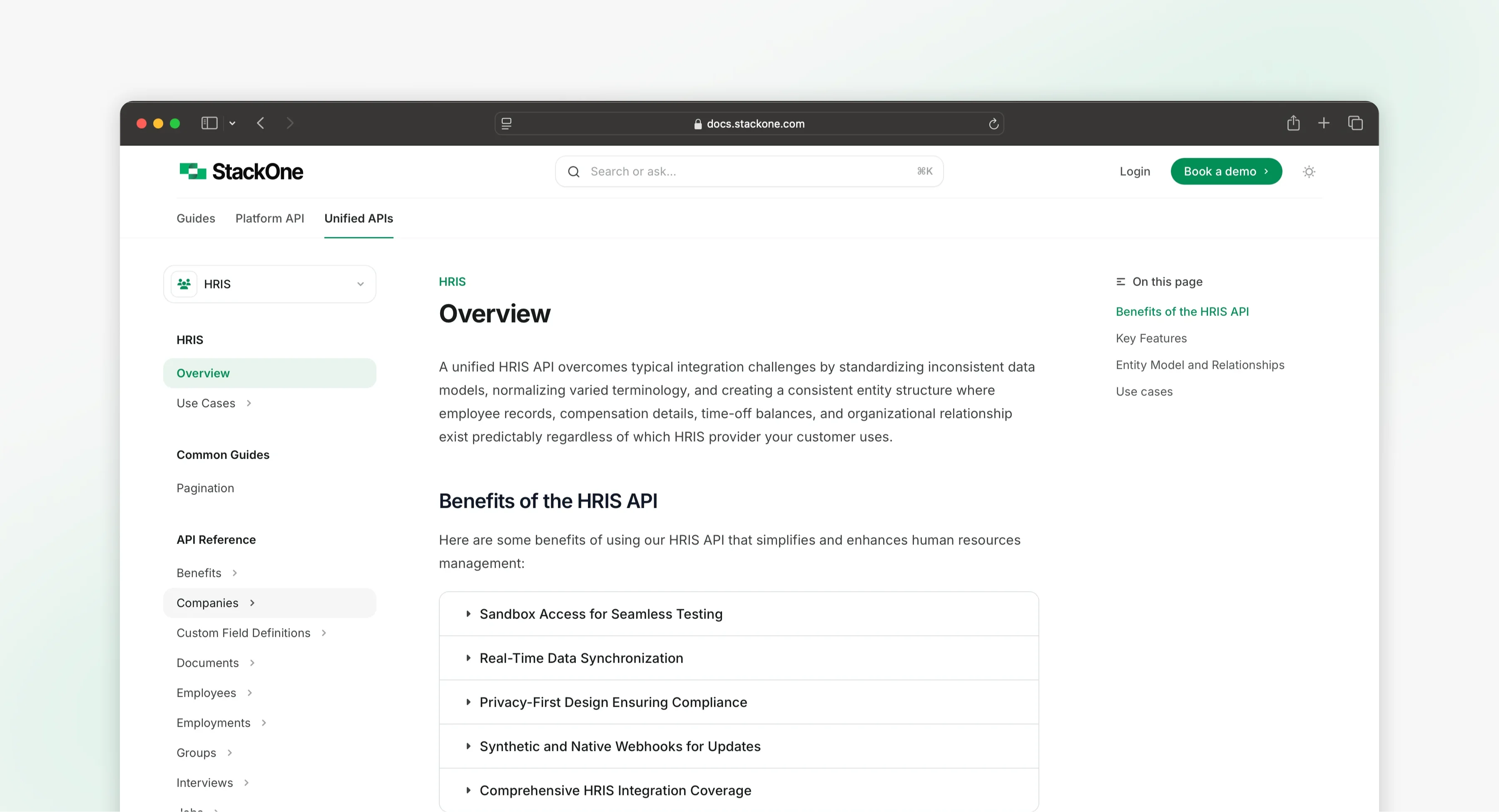Jump to Key Features via page outline

point(1151,338)
